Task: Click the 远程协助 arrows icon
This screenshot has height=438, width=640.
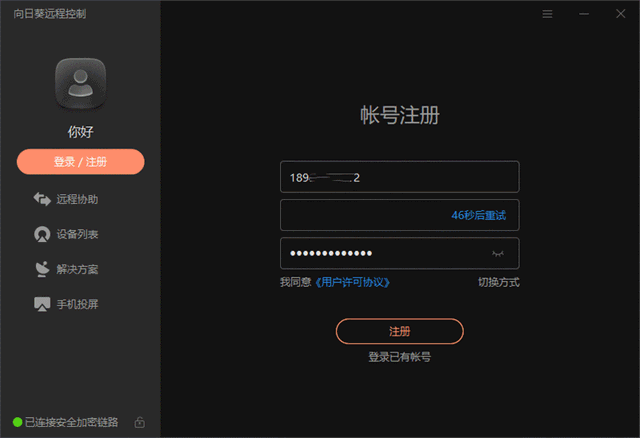Action: click(x=42, y=199)
